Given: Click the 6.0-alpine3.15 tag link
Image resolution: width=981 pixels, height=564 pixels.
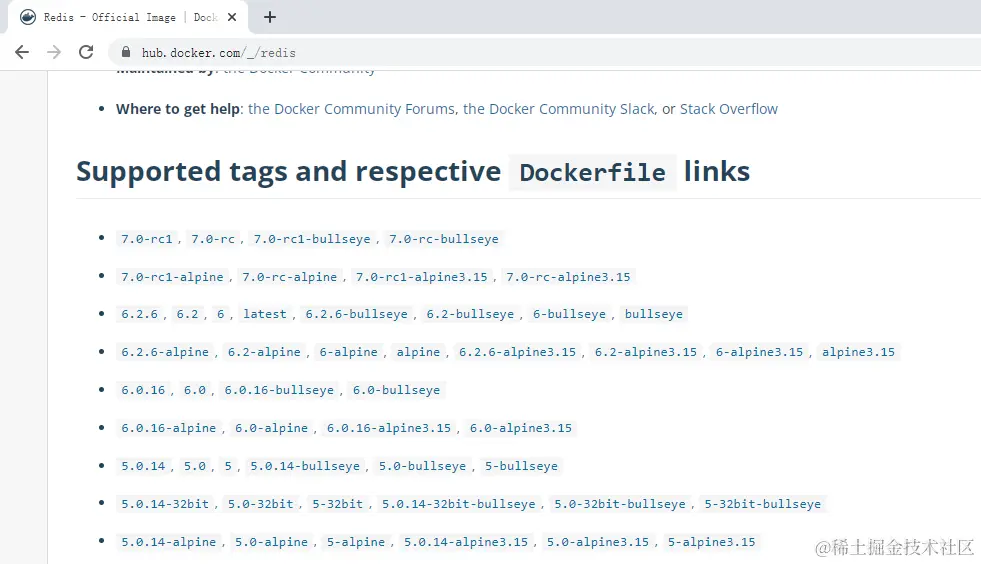Looking at the screenshot, I should click(521, 428).
